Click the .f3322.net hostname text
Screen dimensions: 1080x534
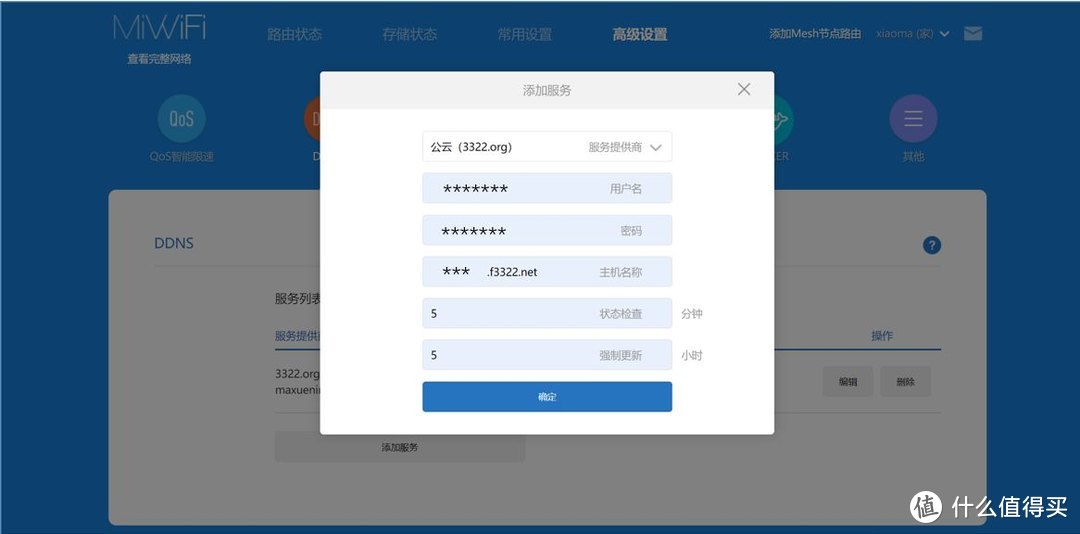(511, 272)
